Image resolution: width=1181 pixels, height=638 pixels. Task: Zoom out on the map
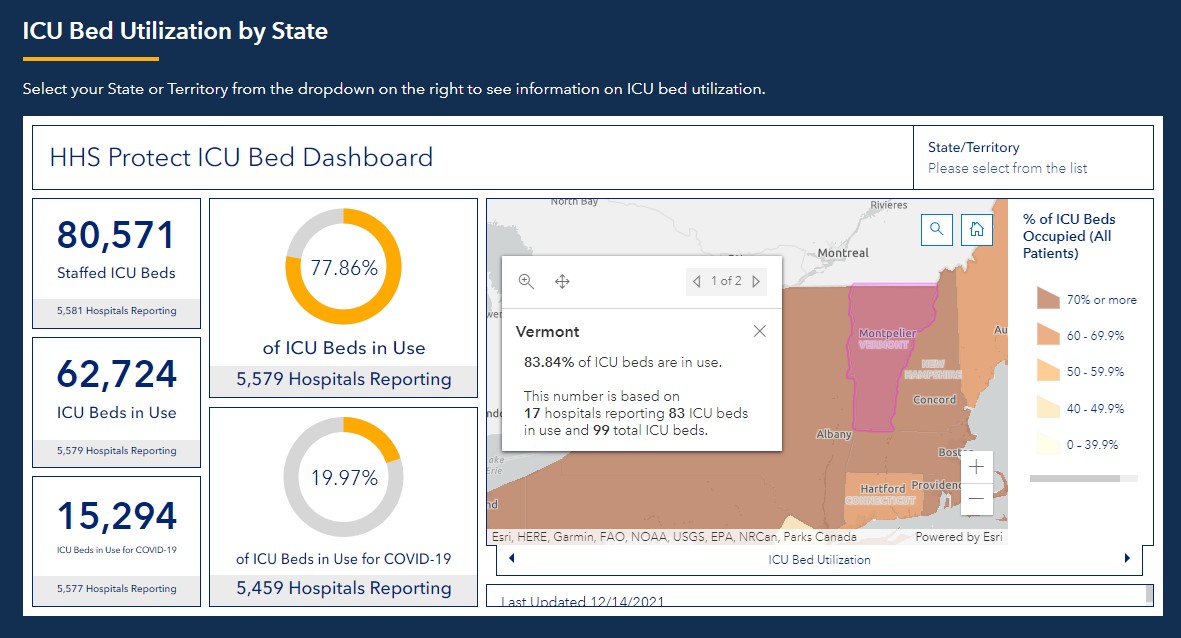976,498
